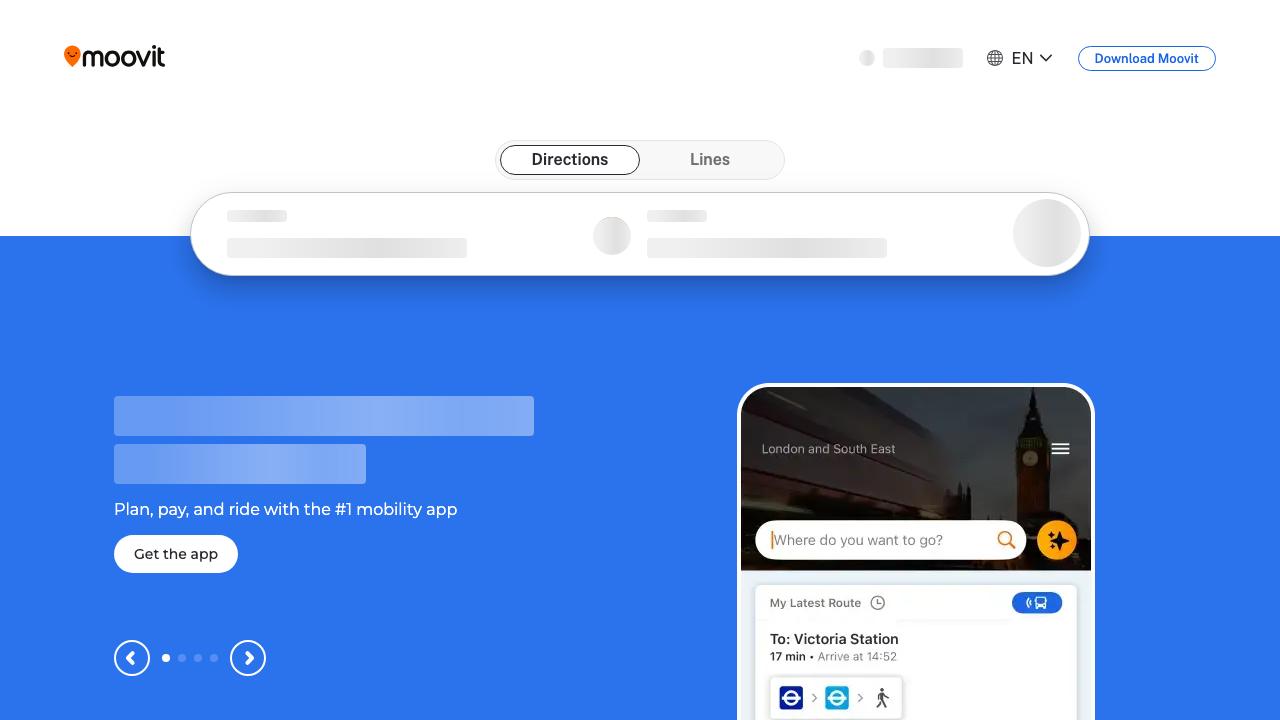
Task: Select the fourth carousel dot
Action: (214, 658)
